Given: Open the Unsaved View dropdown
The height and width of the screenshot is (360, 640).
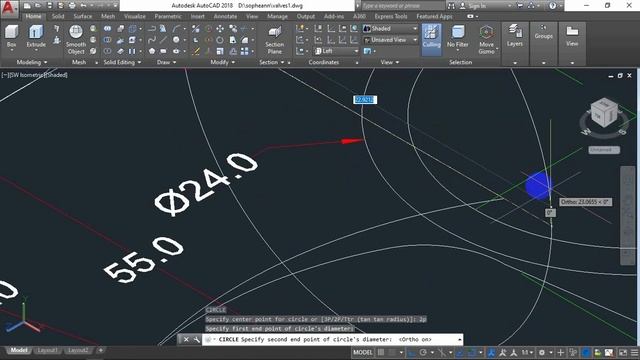Looking at the screenshot, I should tap(391, 40).
